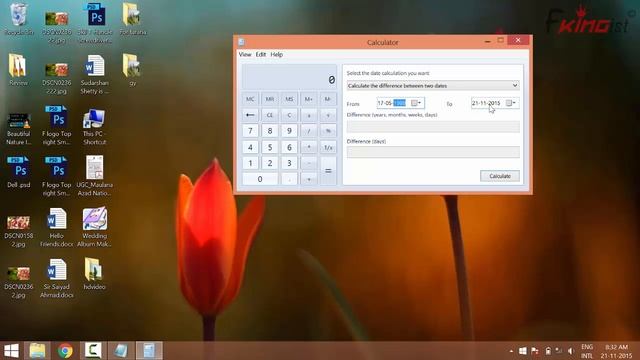Click the plus addition button
This screenshot has width=640, height=360.
click(x=309, y=179)
